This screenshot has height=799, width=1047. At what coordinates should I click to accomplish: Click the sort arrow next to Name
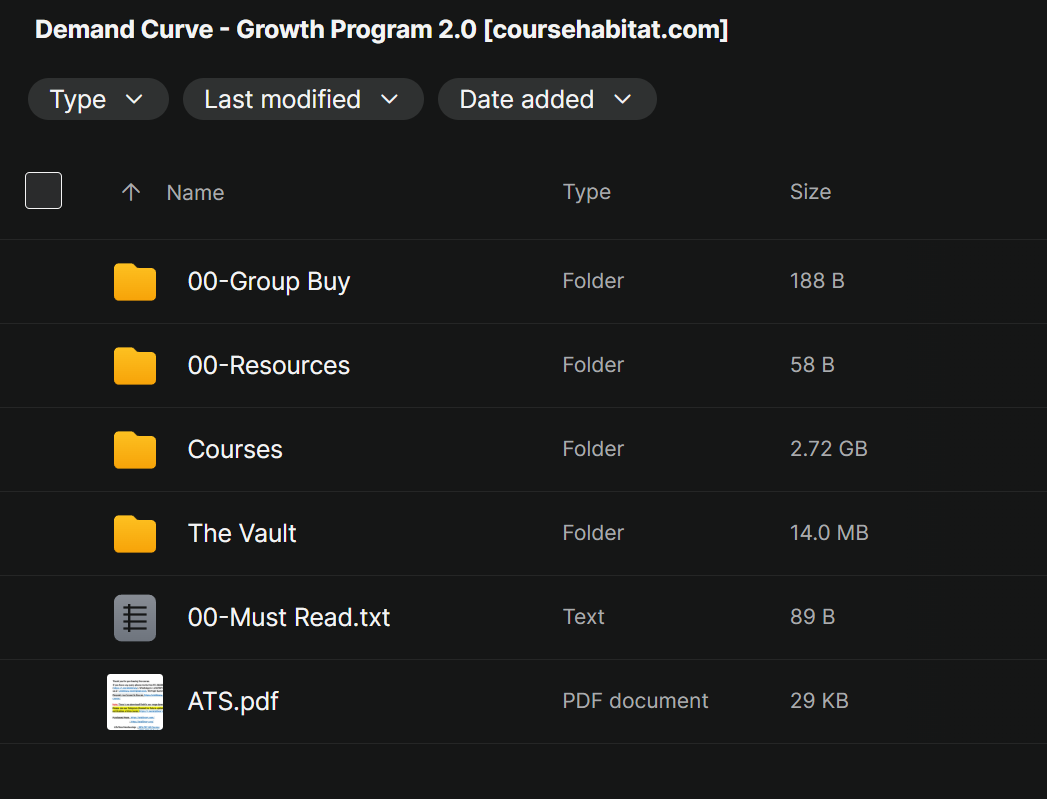pos(130,192)
